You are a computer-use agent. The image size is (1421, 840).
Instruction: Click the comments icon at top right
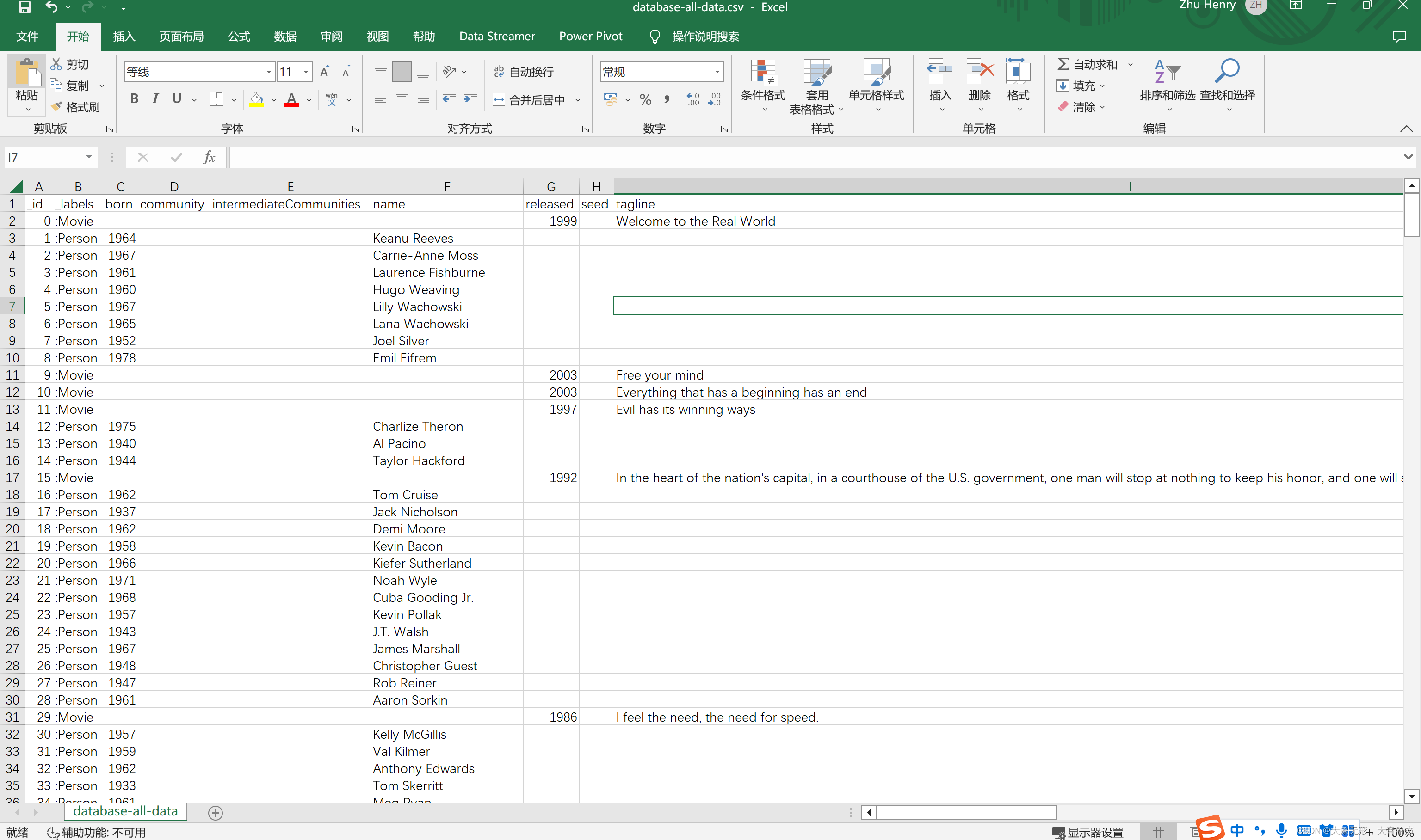[1399, 37]
